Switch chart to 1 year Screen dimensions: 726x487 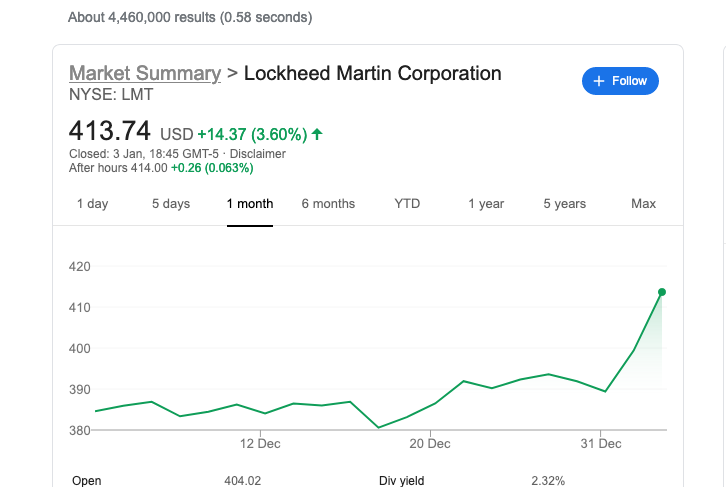click(486, 204)
